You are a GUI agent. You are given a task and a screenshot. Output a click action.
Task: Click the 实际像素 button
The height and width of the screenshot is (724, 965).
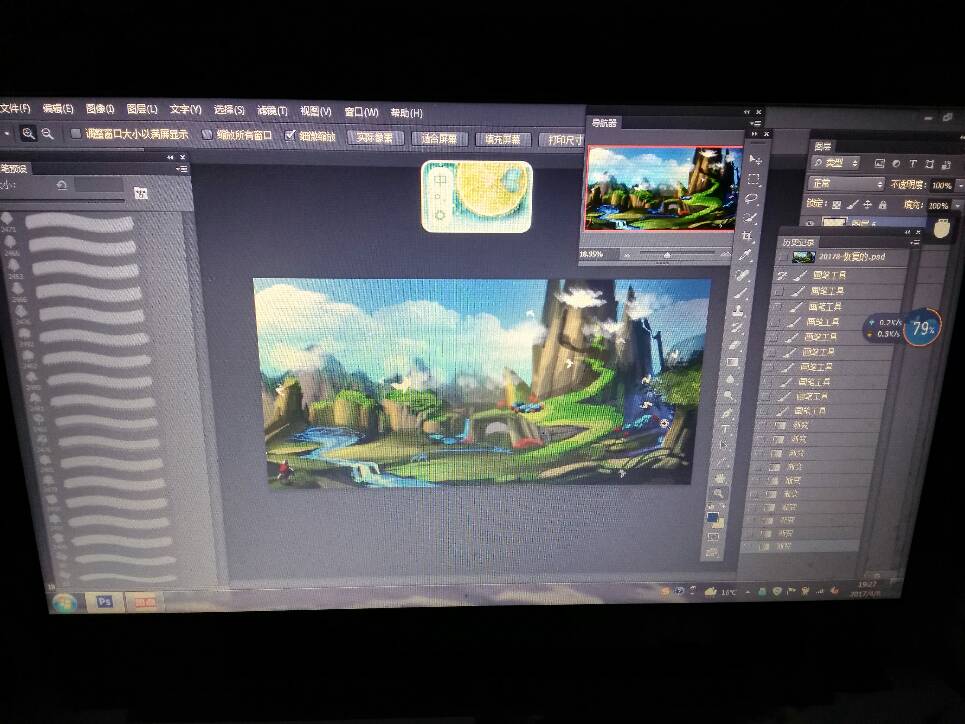(x=375, y=138)
